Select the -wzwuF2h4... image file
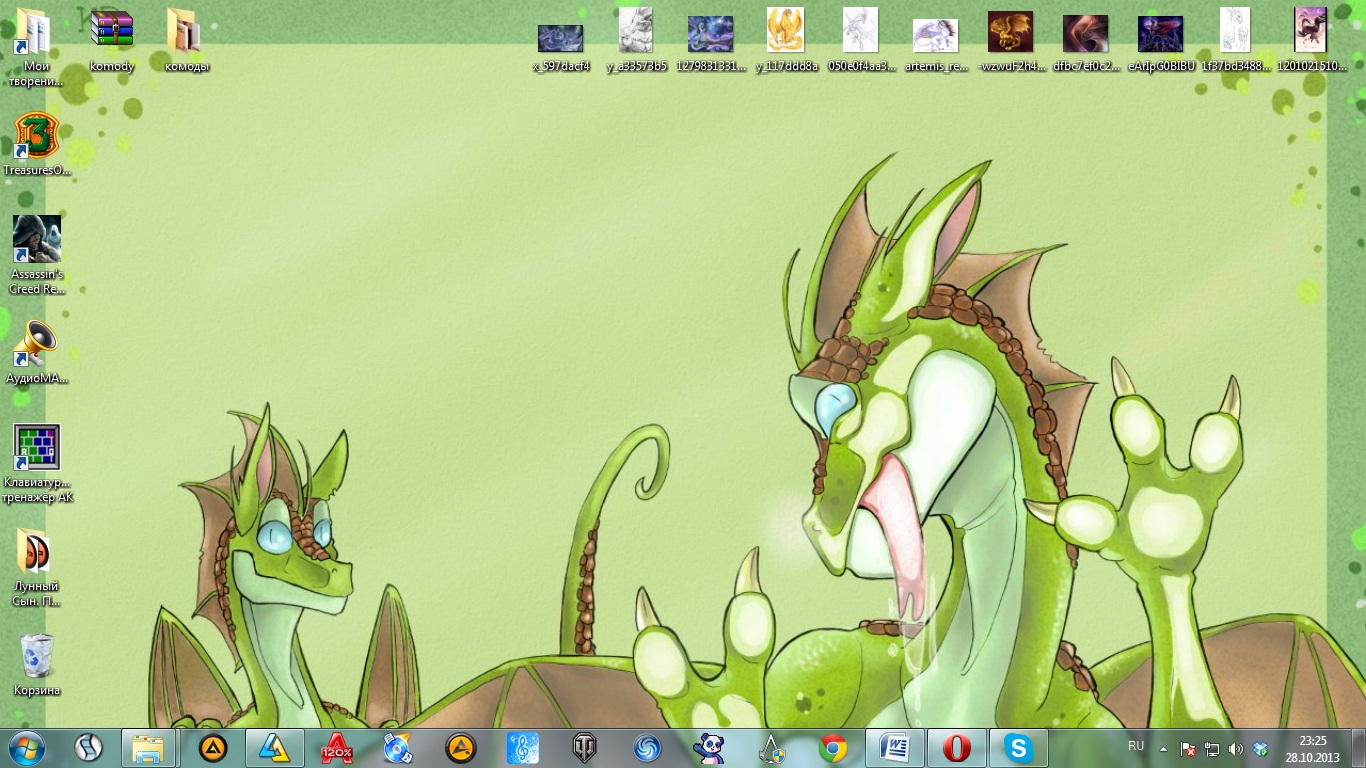This screenshot has width=1366, height=768. pyautogui.click(x=1011, y=41)
